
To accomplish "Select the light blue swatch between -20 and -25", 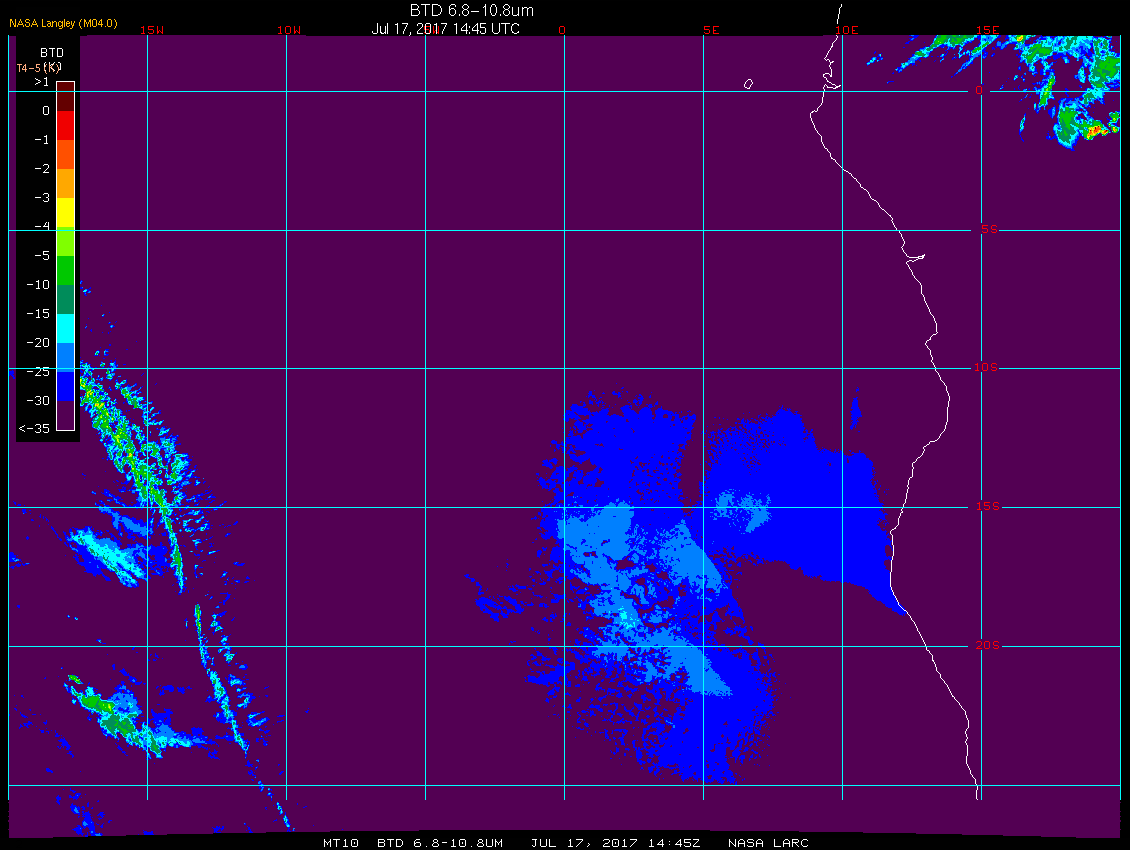I will [x=66, y=358].
